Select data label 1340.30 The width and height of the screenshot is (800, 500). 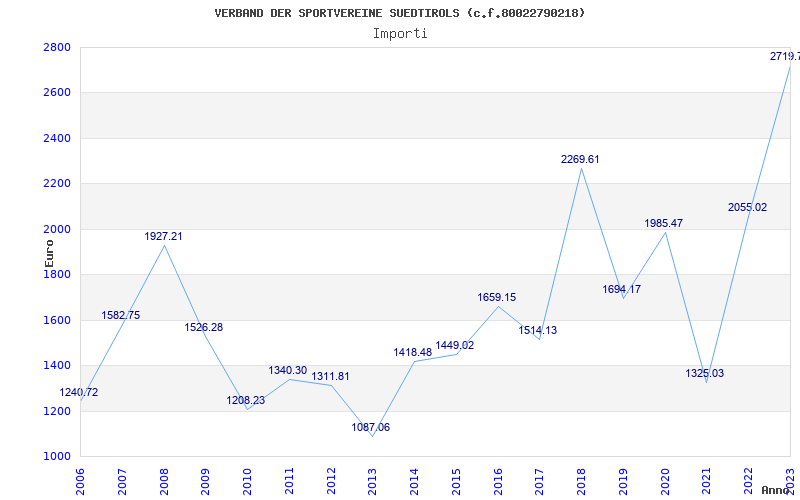click(x=288, y=370)
